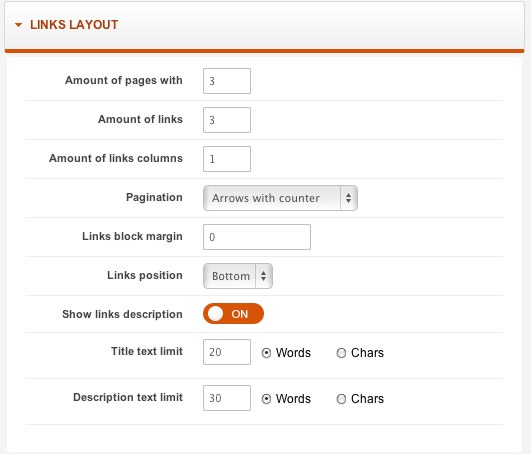Open the Pagination dropdown
This screenshot has height=454, width=531.
280,198
